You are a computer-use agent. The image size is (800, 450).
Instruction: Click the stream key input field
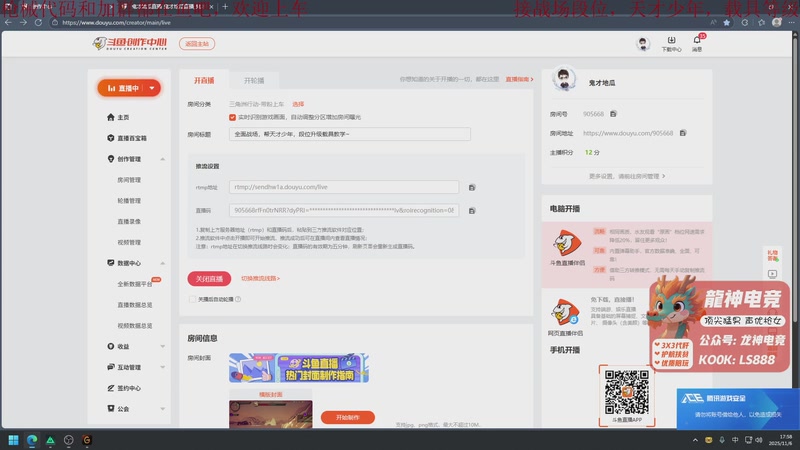pos(344,210)
